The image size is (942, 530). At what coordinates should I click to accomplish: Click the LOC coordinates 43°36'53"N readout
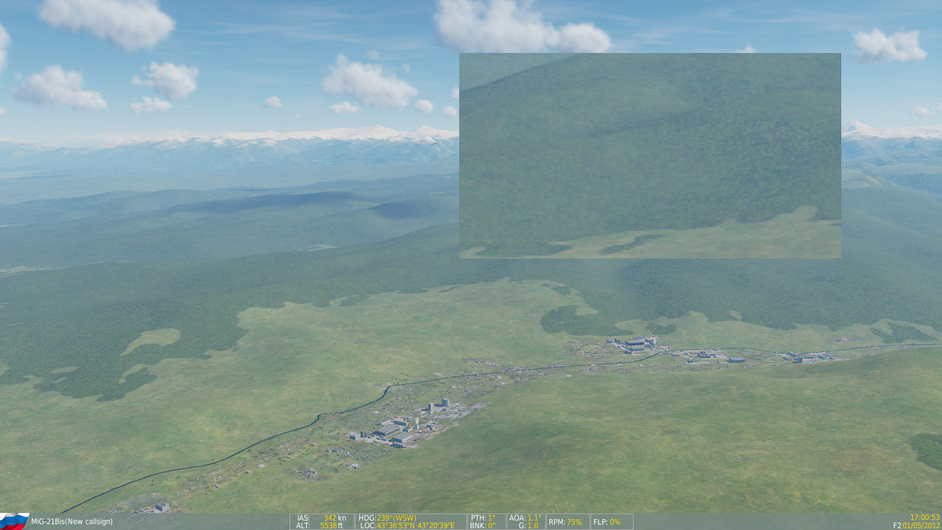(407, 526)
